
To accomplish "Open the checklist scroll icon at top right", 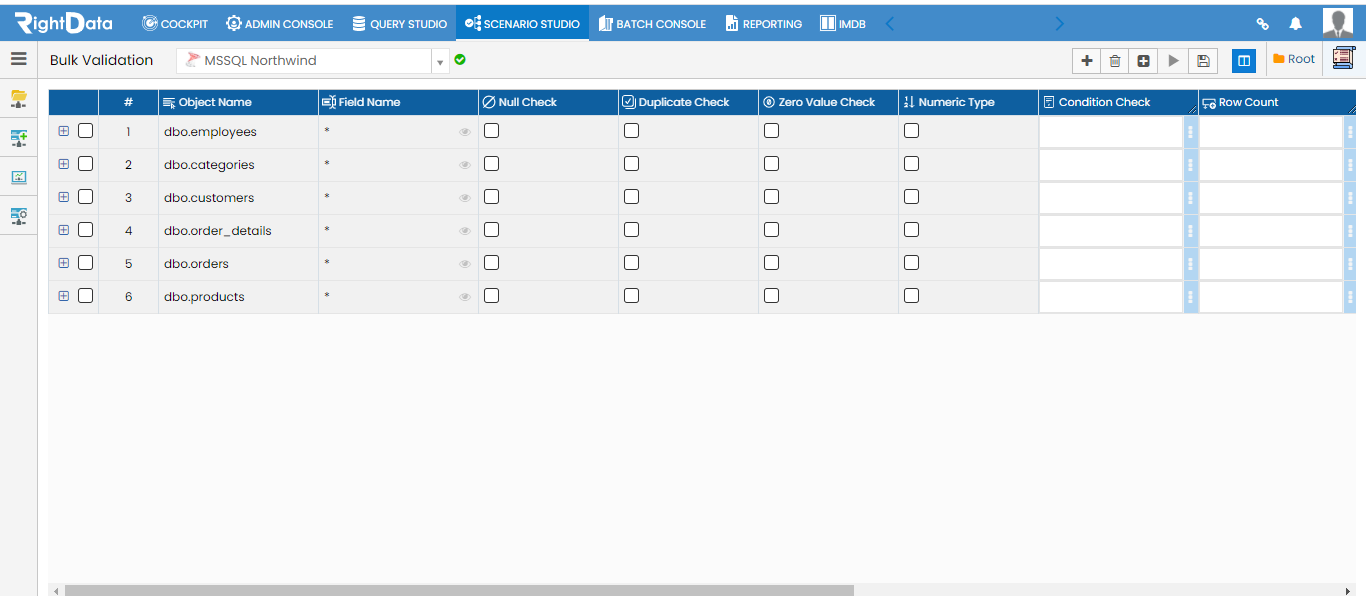I will [x=1343, y=59].
